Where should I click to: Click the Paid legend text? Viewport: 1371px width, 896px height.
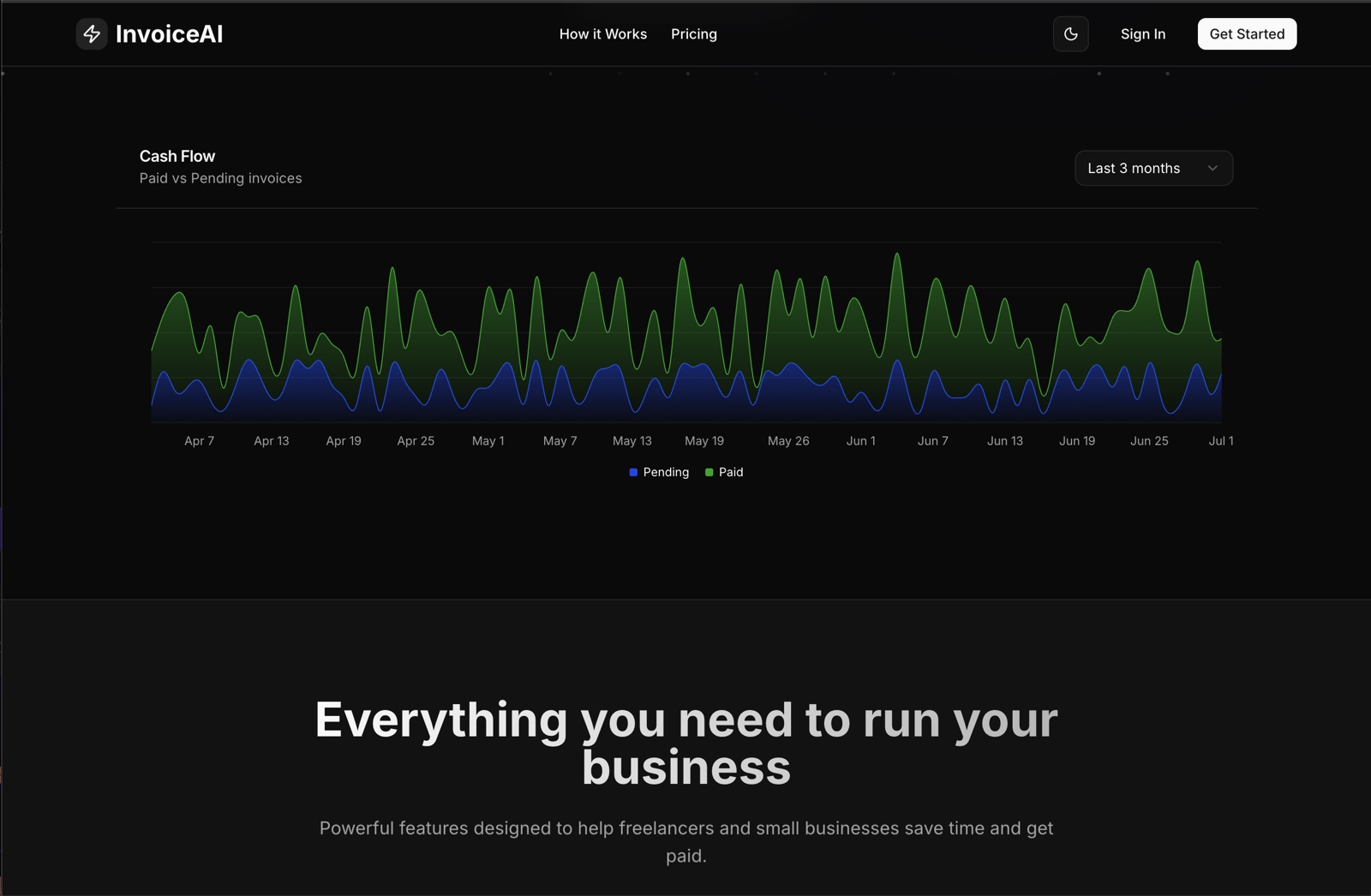point(731,472)
